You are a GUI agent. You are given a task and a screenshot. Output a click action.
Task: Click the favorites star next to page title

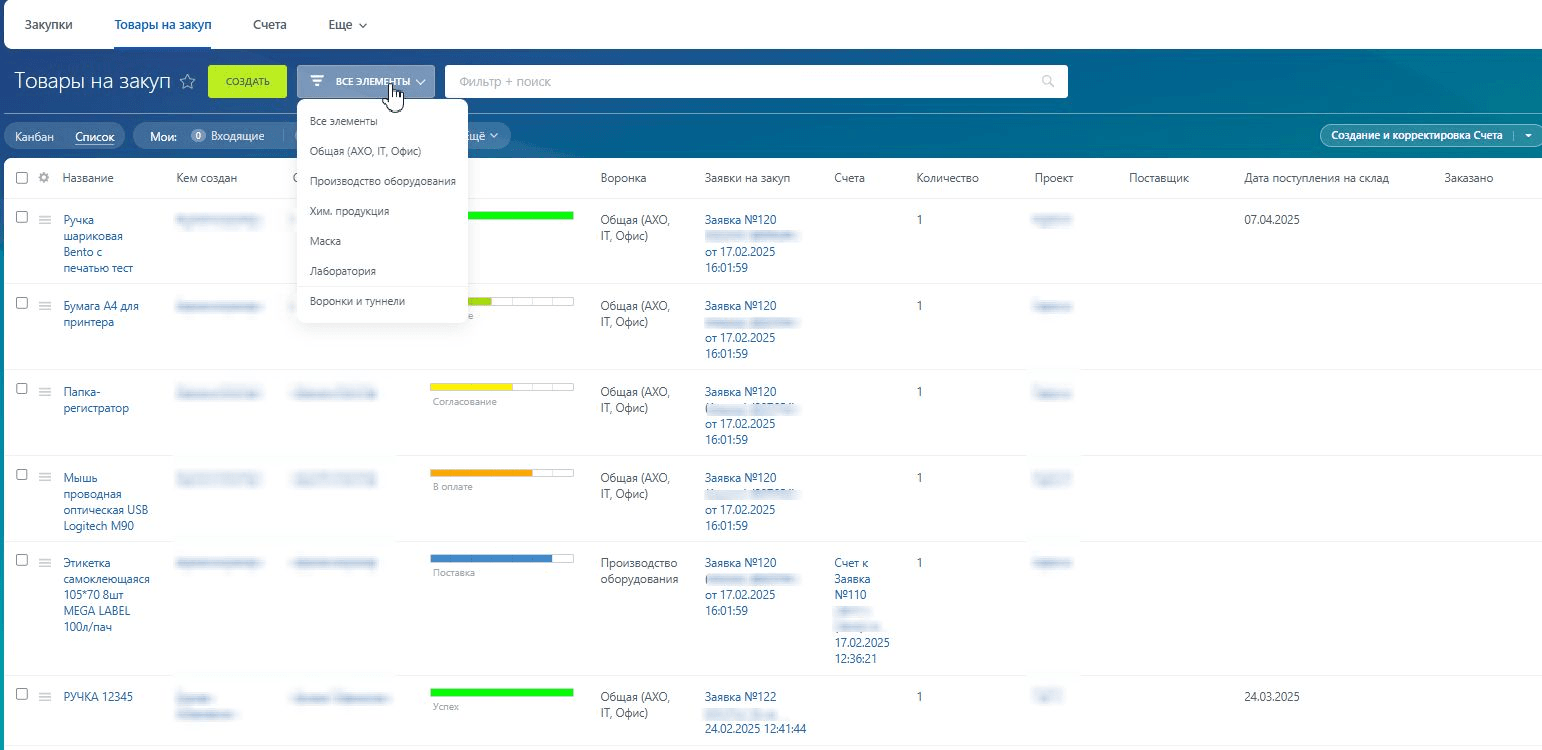187,83
